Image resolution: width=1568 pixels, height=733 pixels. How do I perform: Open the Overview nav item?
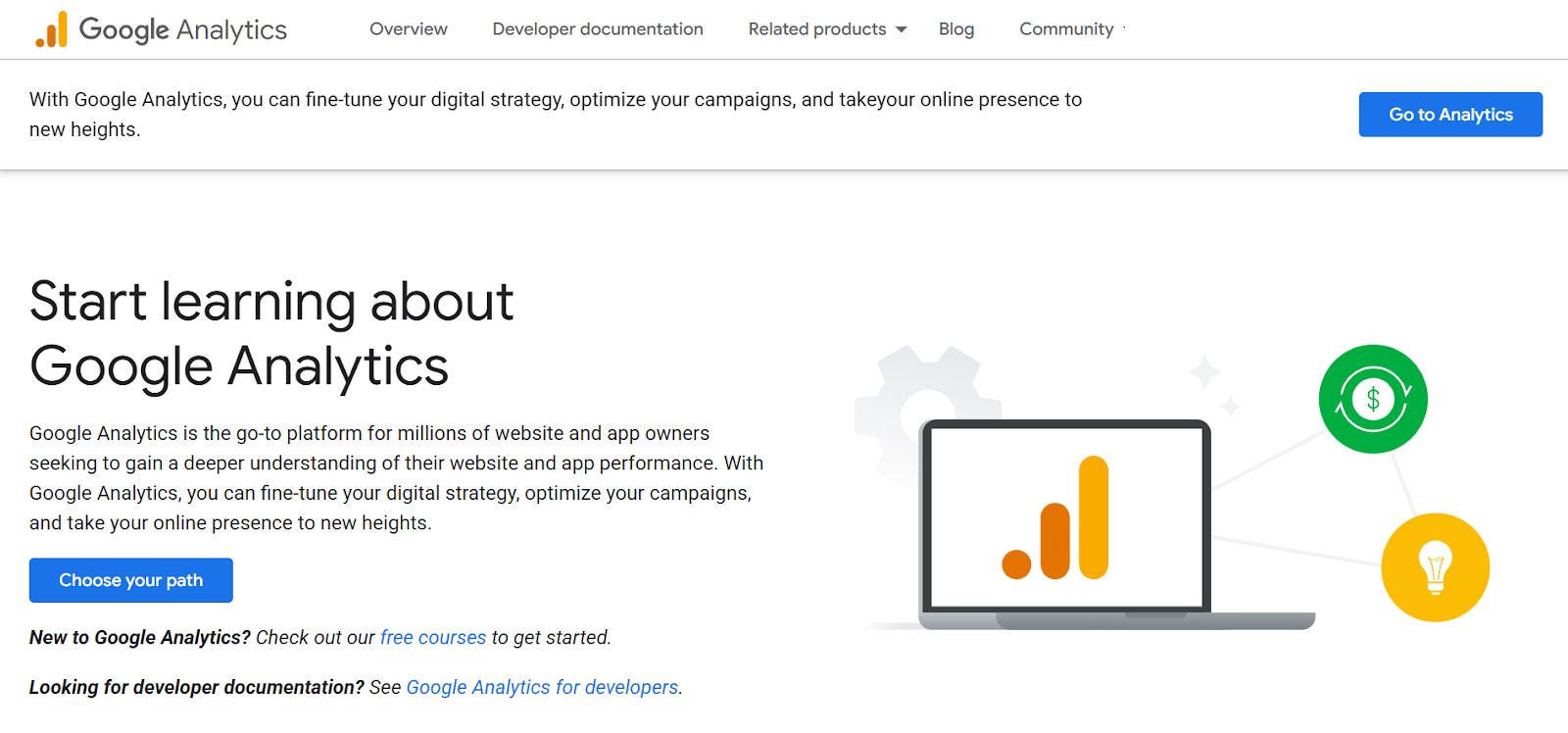point(409,29)
